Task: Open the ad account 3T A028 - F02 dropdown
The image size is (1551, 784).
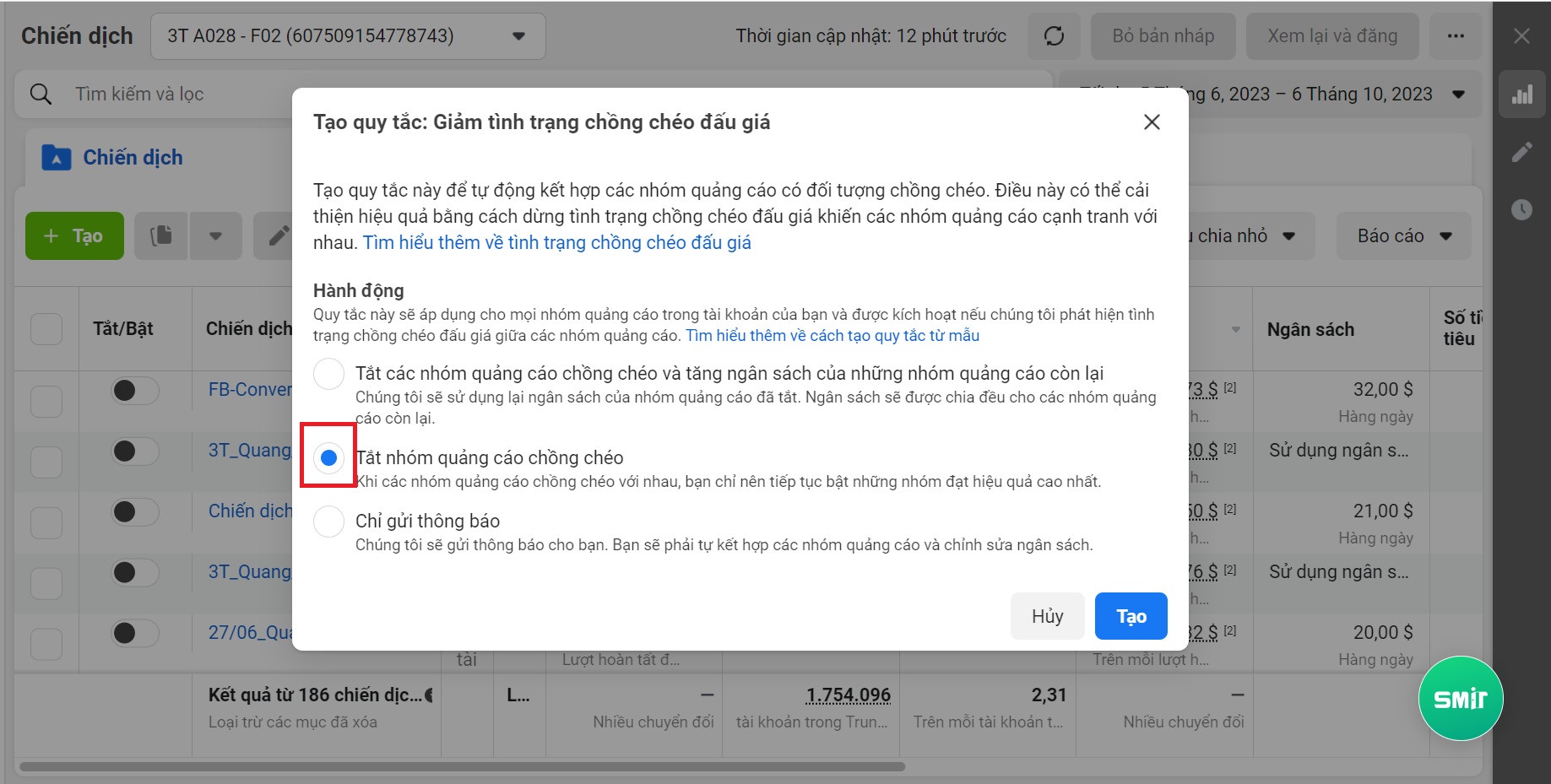Action: tap(348, 36)
